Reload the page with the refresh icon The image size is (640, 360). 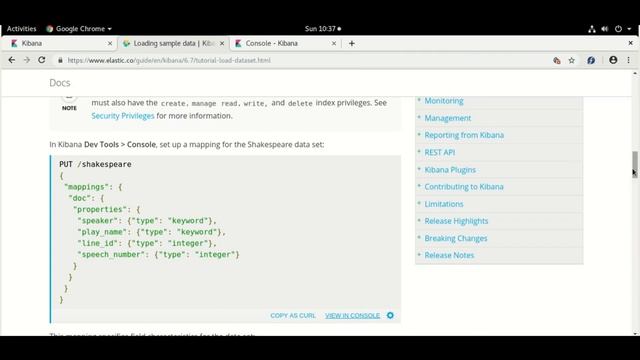(x=42, y=60)
